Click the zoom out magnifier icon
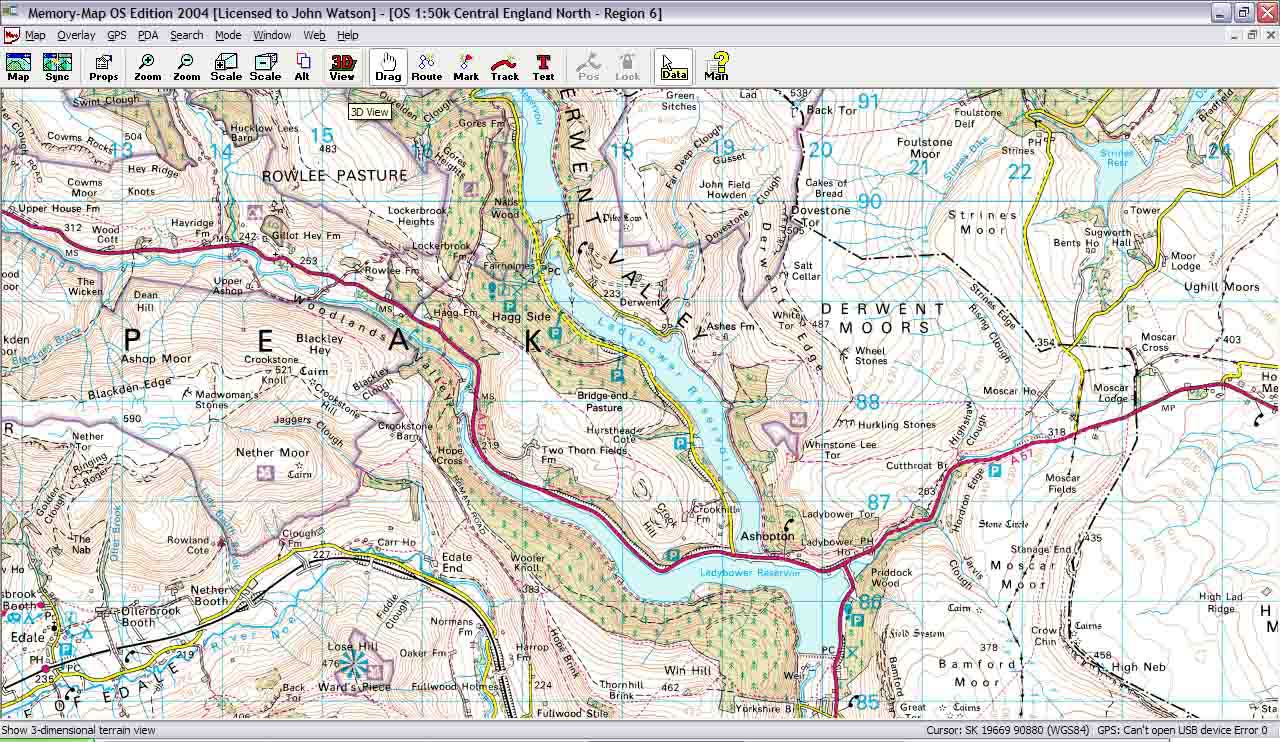The height and width of the screenshot is (742, 1280). [x=186, y=67]
